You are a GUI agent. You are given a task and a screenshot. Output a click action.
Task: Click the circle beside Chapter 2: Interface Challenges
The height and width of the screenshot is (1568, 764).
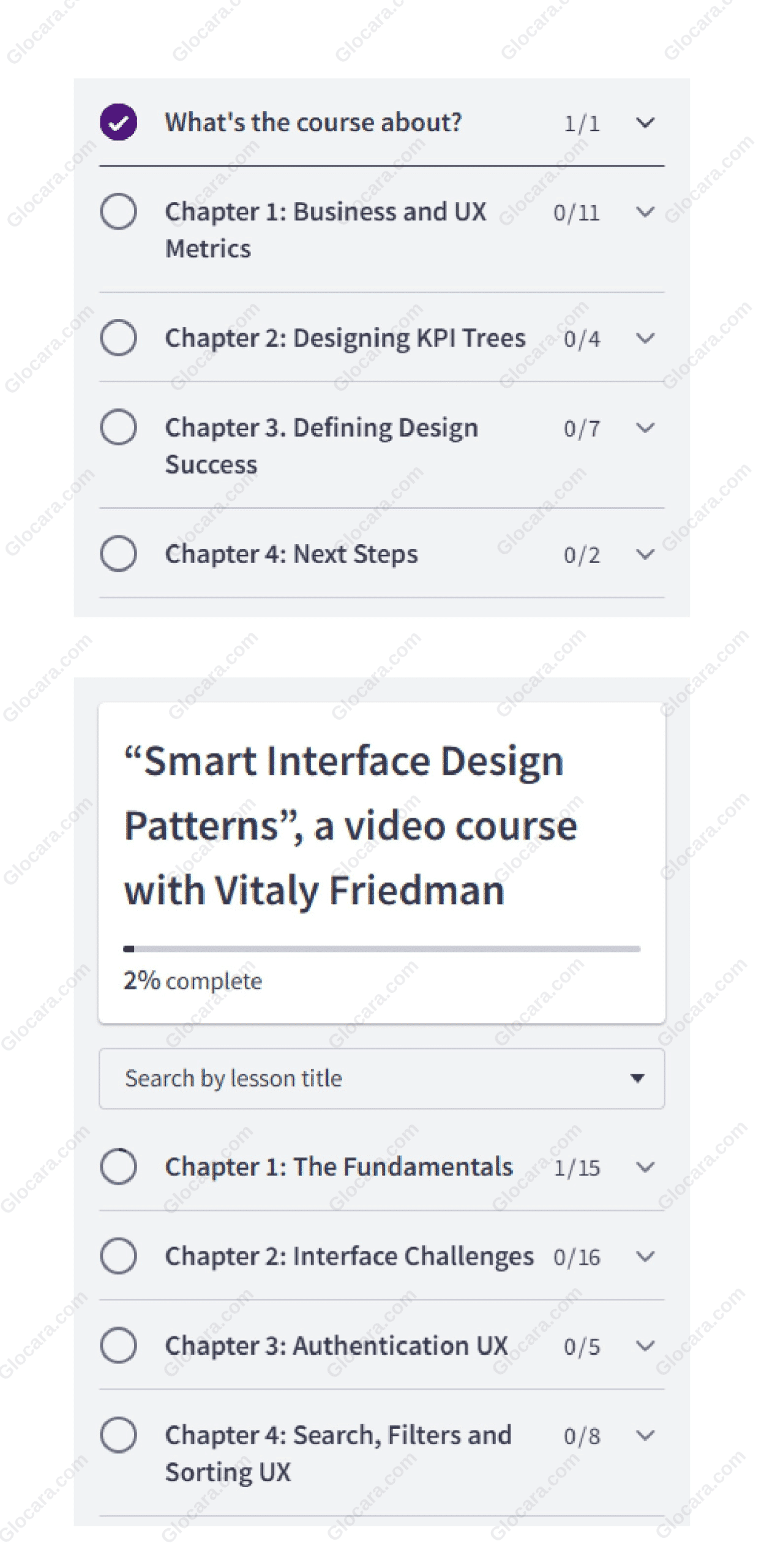click(x=120, y=1257)
